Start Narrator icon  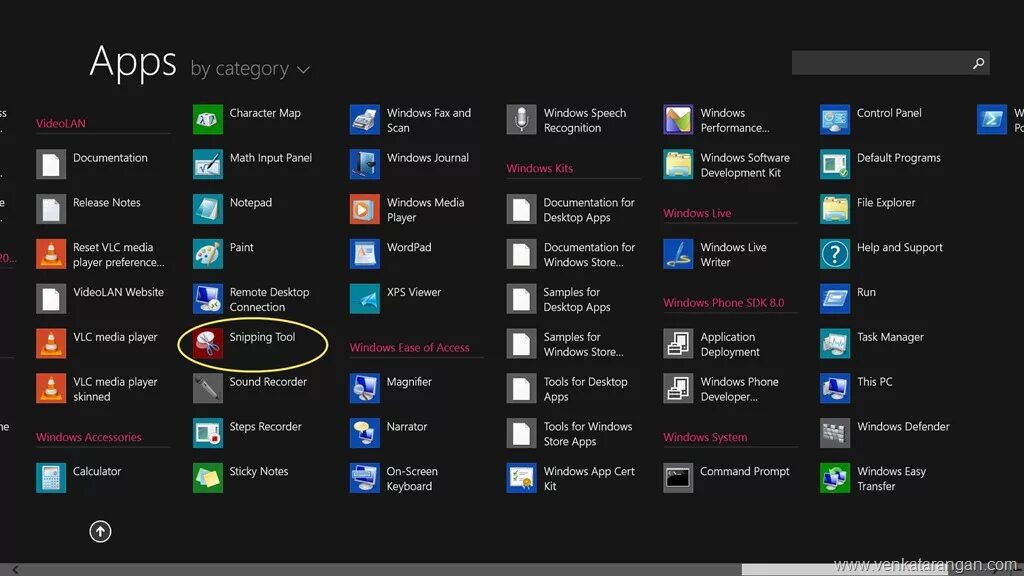click(x=364, y=433)
